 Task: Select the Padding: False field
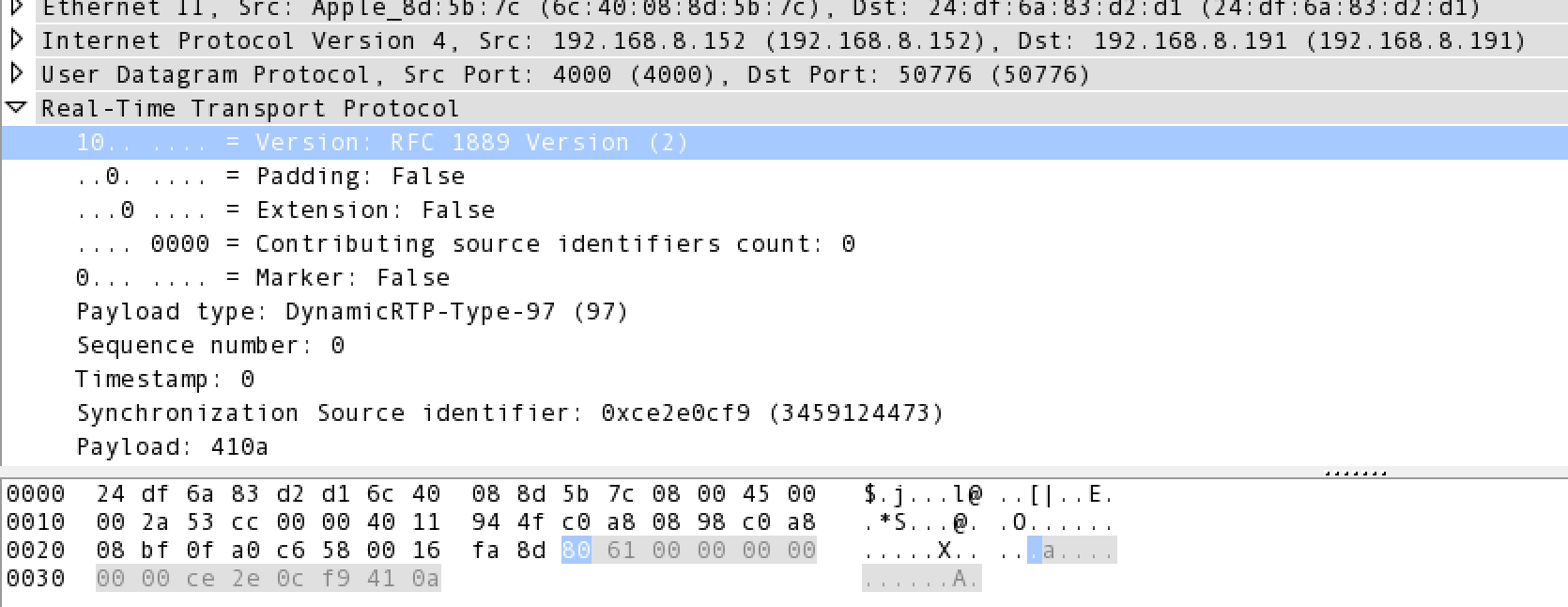(x=269, y=177)
